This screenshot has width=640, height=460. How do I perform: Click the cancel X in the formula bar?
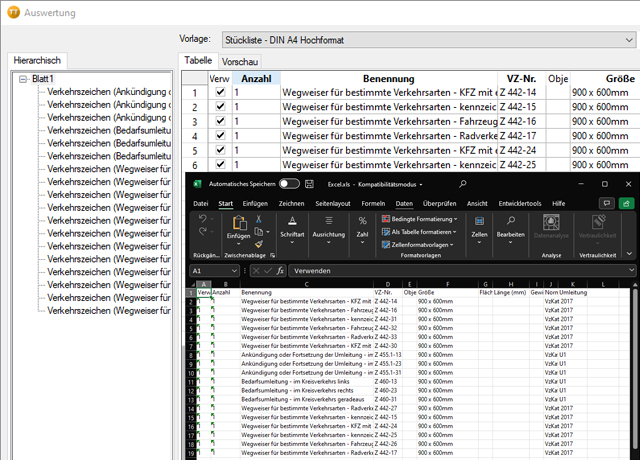point(256,271)
